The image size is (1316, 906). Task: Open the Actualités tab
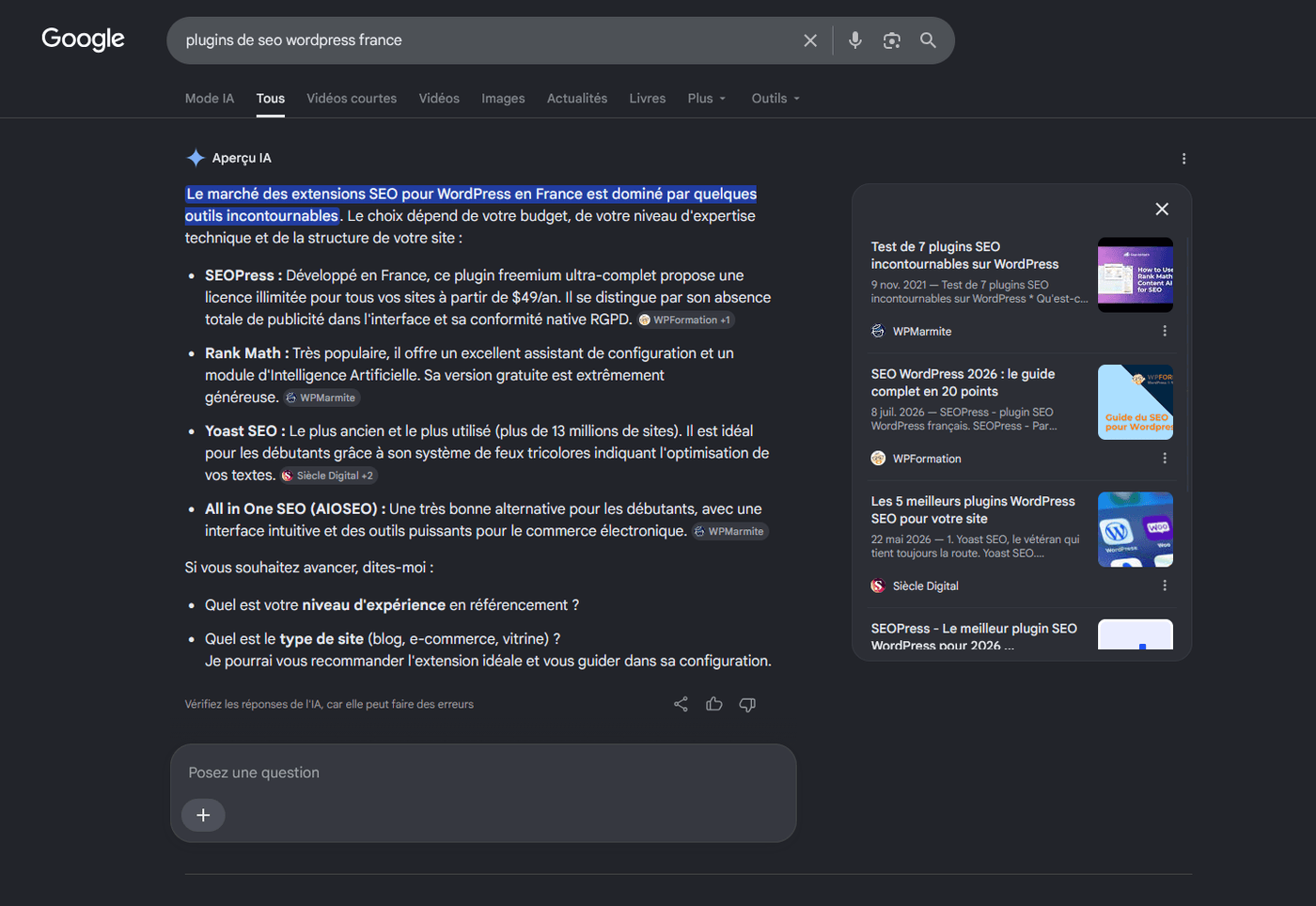click(x=577, y=98)
